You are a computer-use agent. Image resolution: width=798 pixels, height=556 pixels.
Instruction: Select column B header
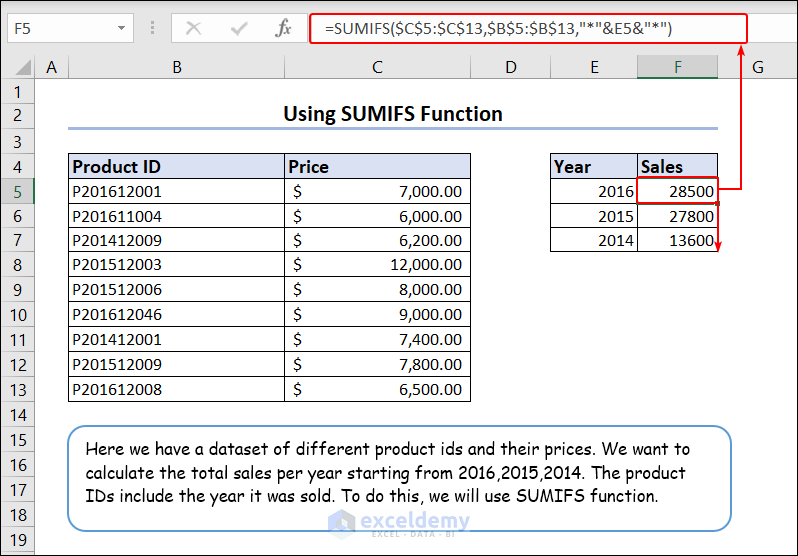(177, 67)
